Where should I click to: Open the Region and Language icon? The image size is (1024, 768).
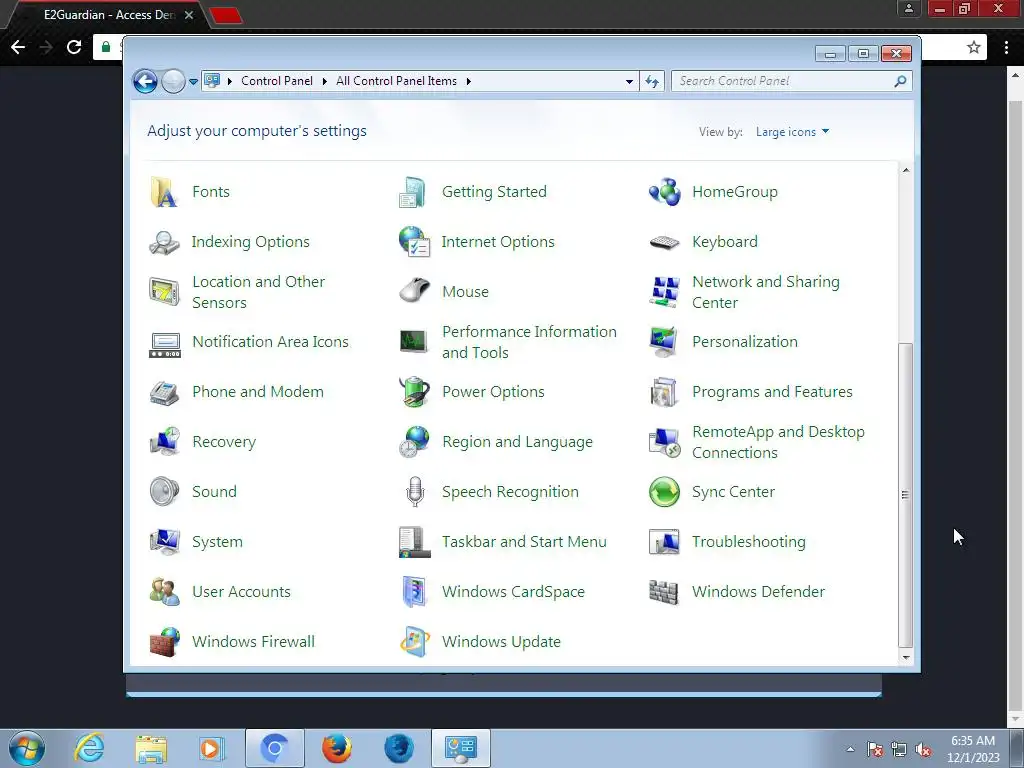coord(414,441)
